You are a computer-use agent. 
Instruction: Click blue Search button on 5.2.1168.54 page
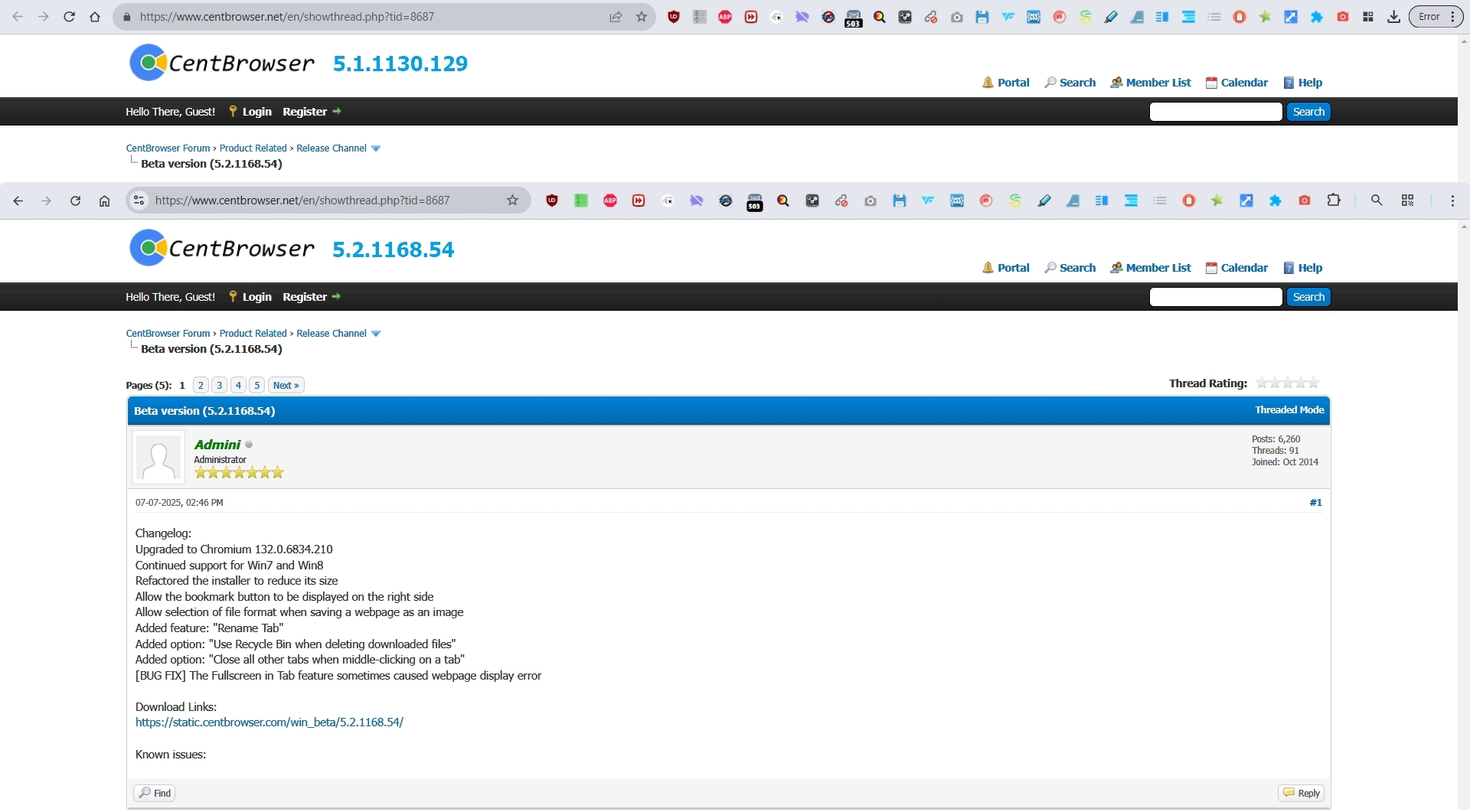click(1308, 297)
